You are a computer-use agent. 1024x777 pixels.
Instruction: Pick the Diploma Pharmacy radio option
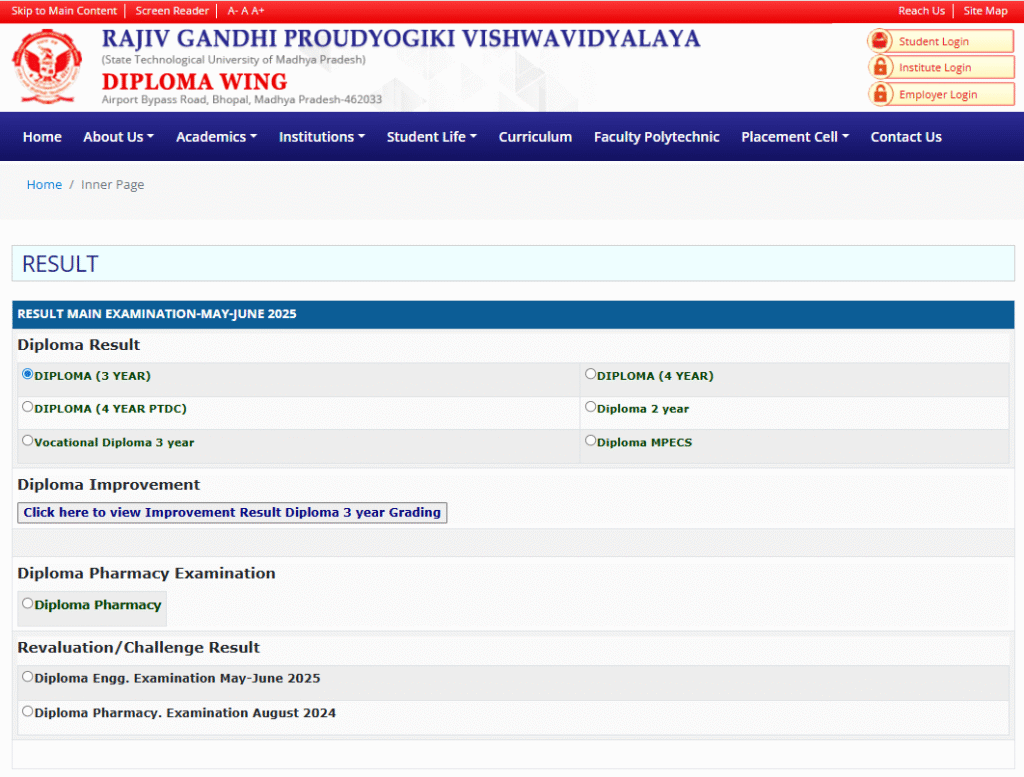coord(27,603)
